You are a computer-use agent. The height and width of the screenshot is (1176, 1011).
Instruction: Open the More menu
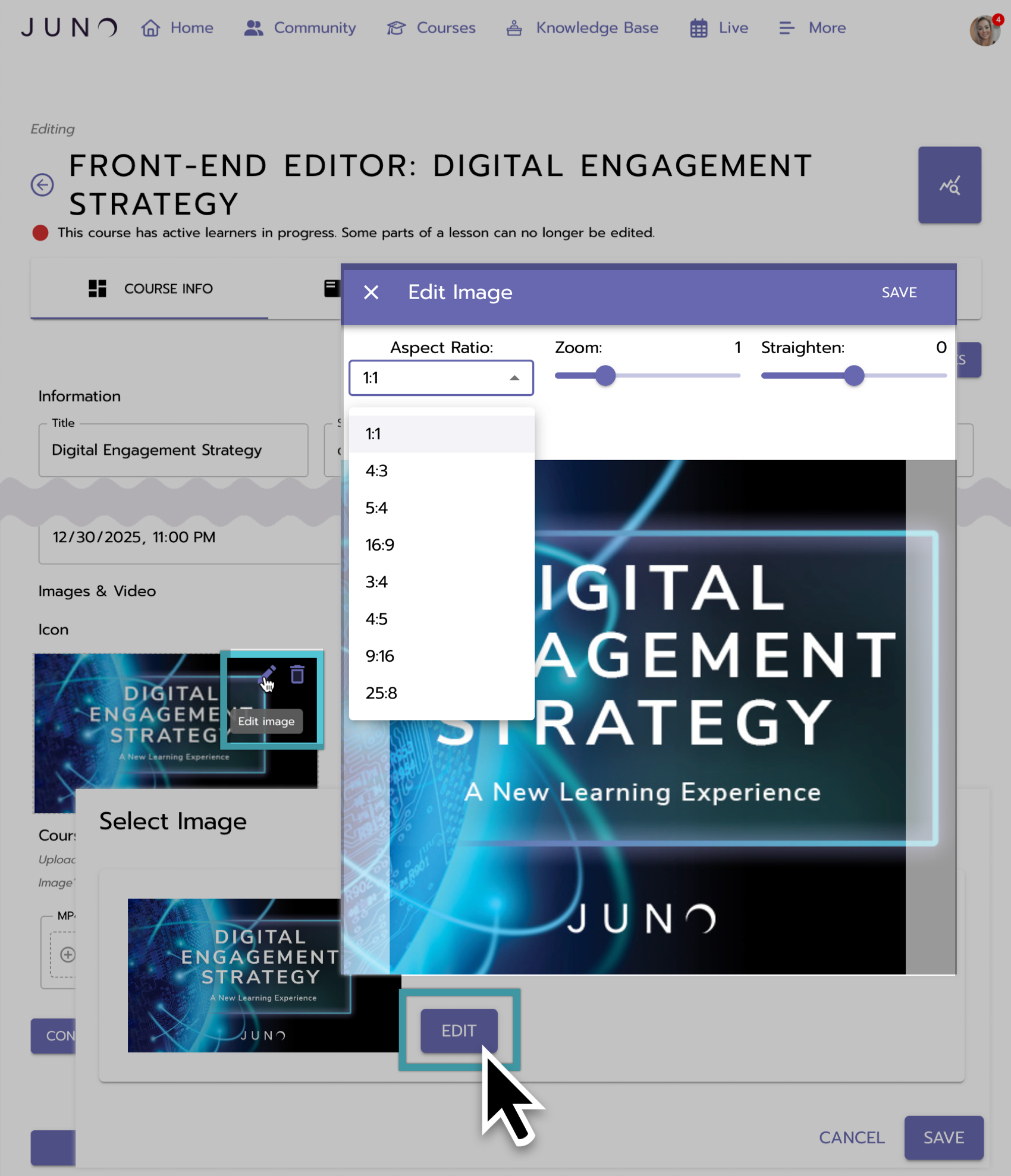[812, 28]
